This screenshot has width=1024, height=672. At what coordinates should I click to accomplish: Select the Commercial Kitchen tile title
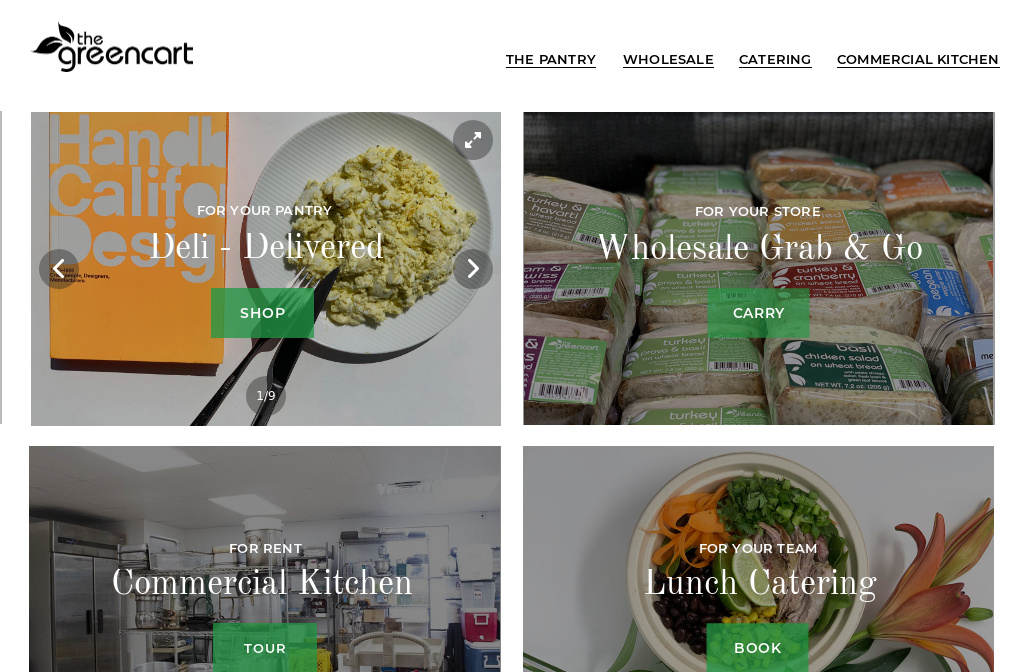tap(262, 582)
